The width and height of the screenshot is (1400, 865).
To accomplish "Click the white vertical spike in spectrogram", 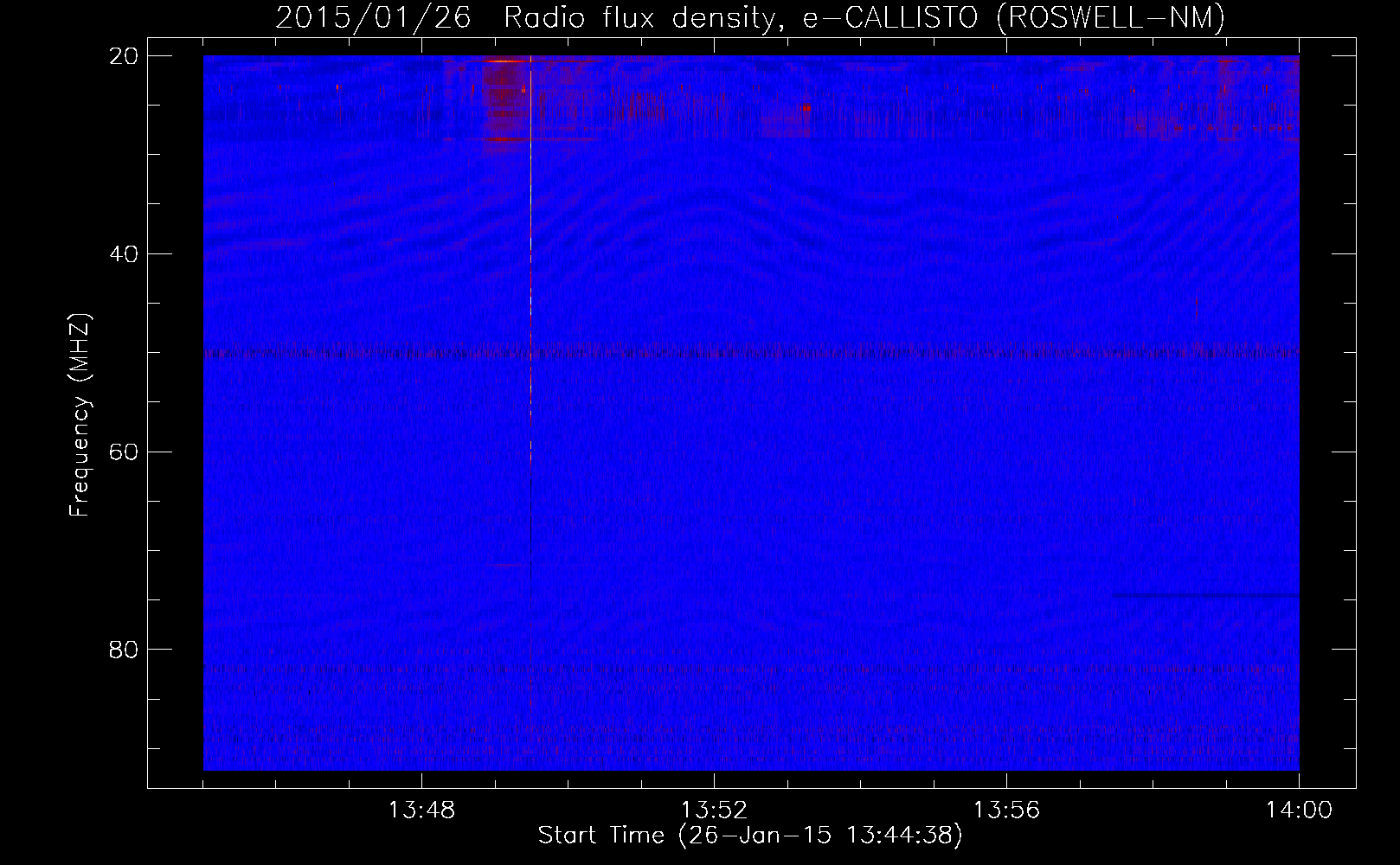I will point(530,259).
